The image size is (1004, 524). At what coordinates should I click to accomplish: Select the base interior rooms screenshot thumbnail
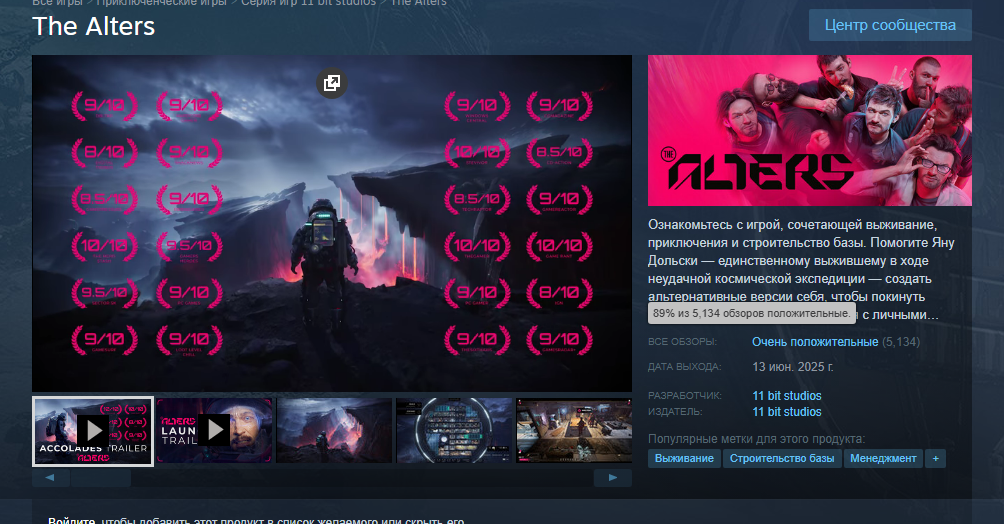574,430
